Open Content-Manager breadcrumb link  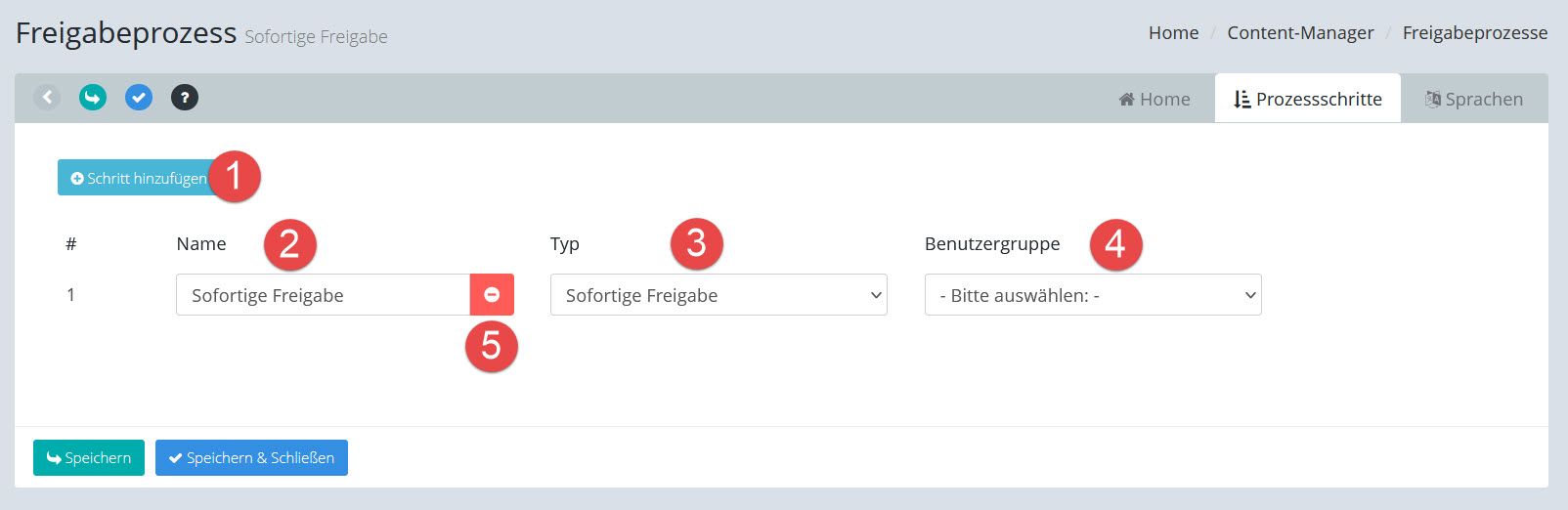(x=1300, y=33)
